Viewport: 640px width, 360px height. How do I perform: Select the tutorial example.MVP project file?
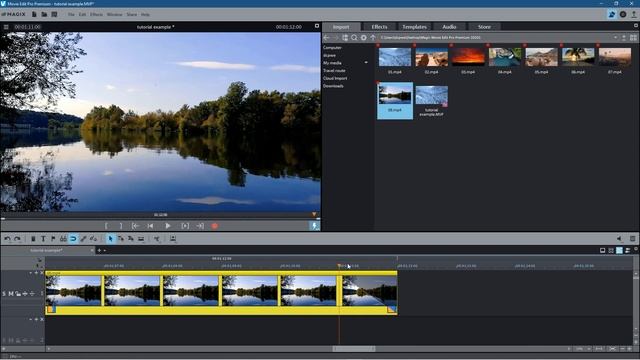(x=431, y=96)
